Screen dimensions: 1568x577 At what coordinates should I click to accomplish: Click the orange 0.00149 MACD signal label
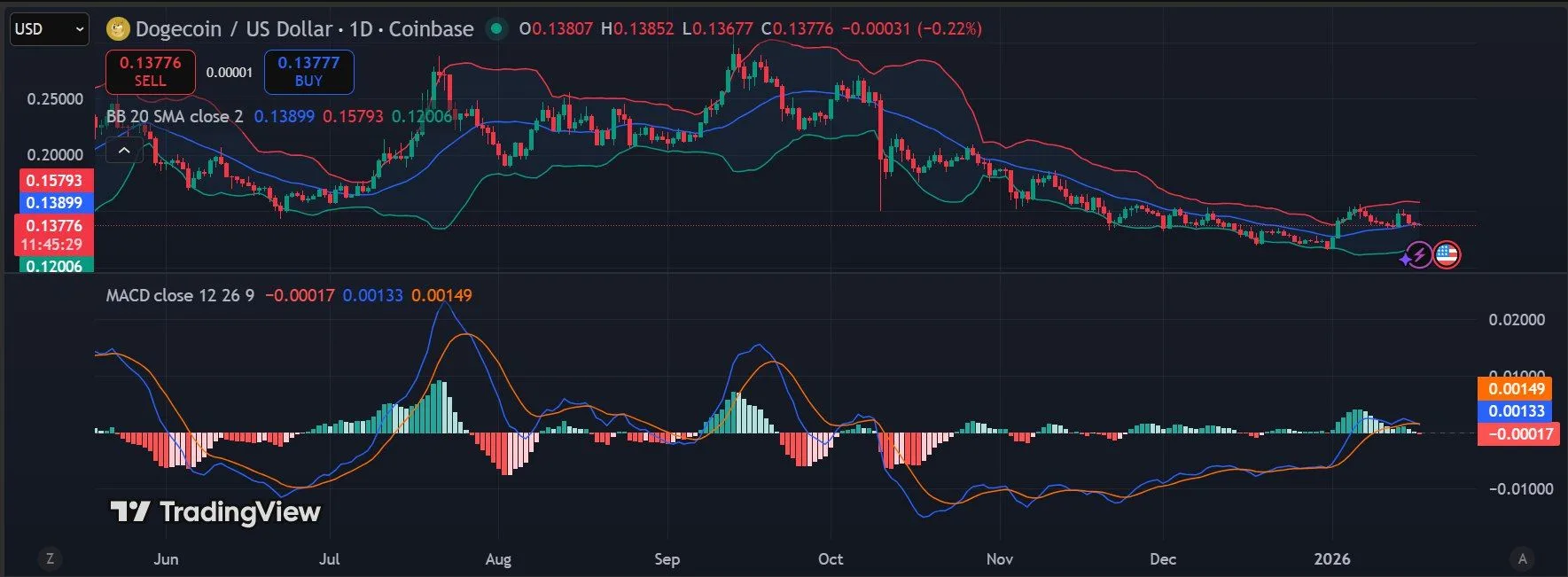tap(1516, 389)
